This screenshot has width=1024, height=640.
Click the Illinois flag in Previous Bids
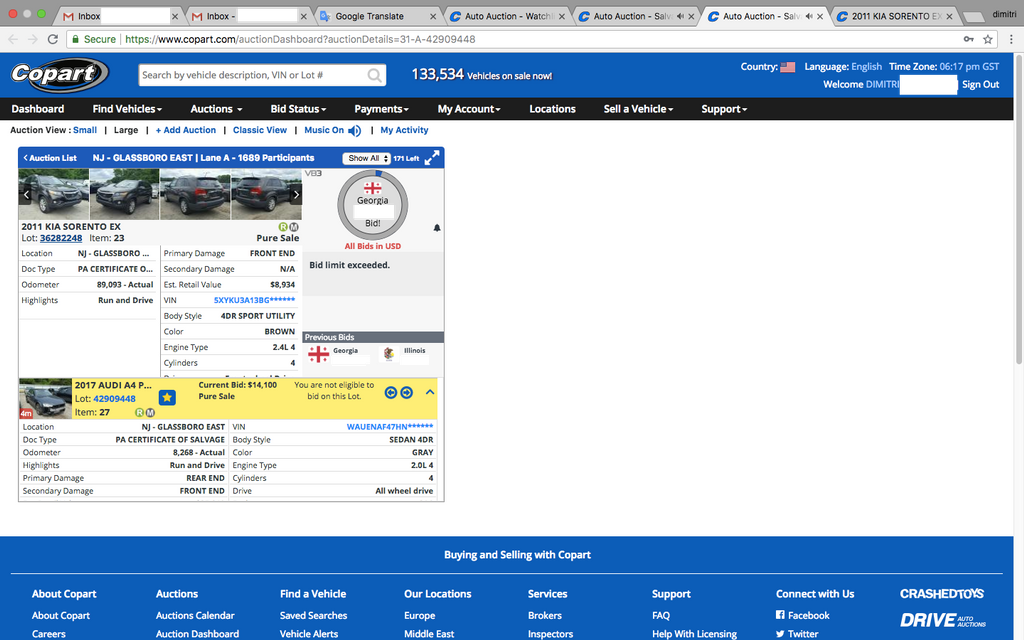(389, 354)
